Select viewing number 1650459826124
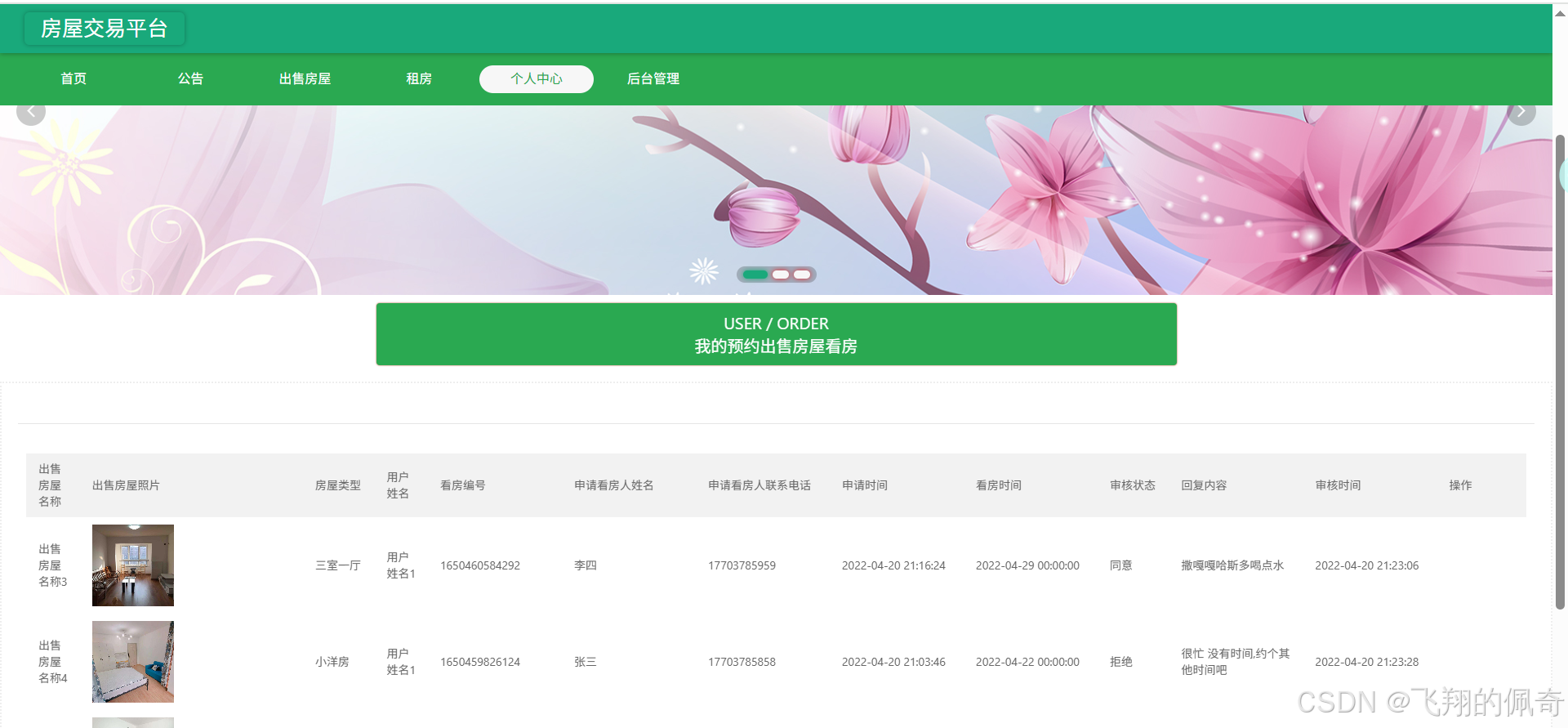Screen dimensions: 1568x728 point(480,662)
